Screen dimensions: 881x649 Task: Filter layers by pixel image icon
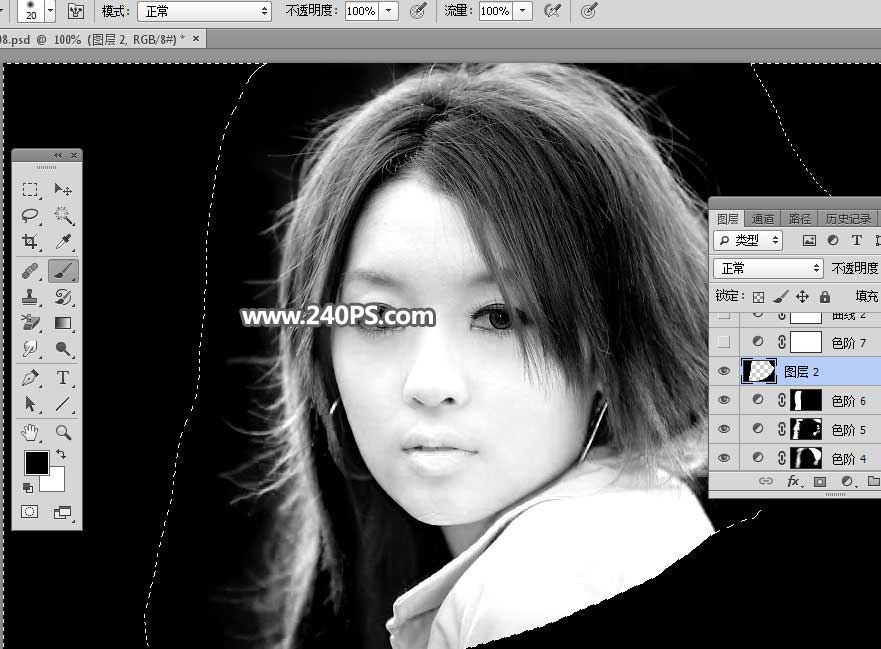click(x=809, y=240)
